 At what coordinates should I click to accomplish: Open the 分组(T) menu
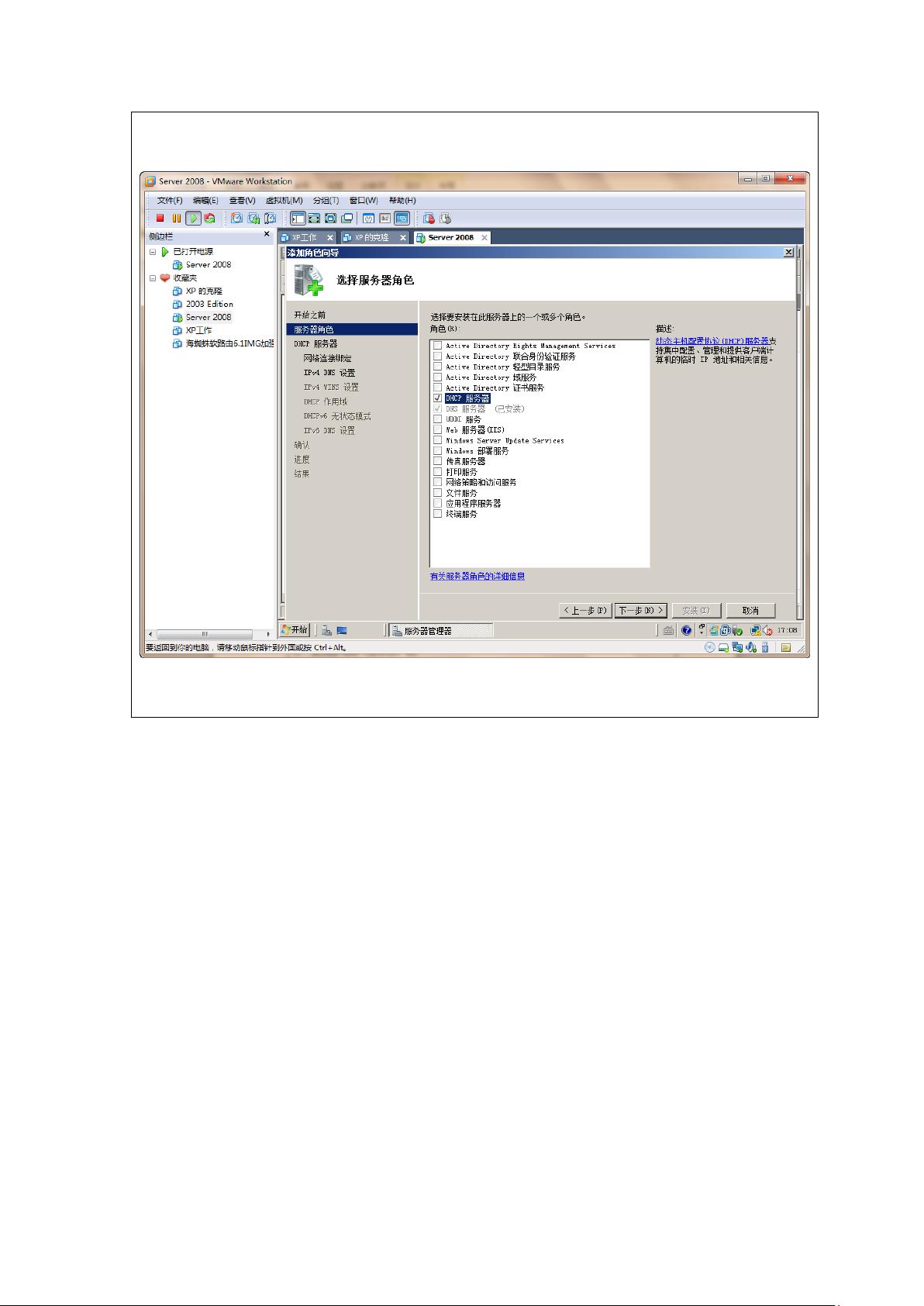(x=326, y=200)
